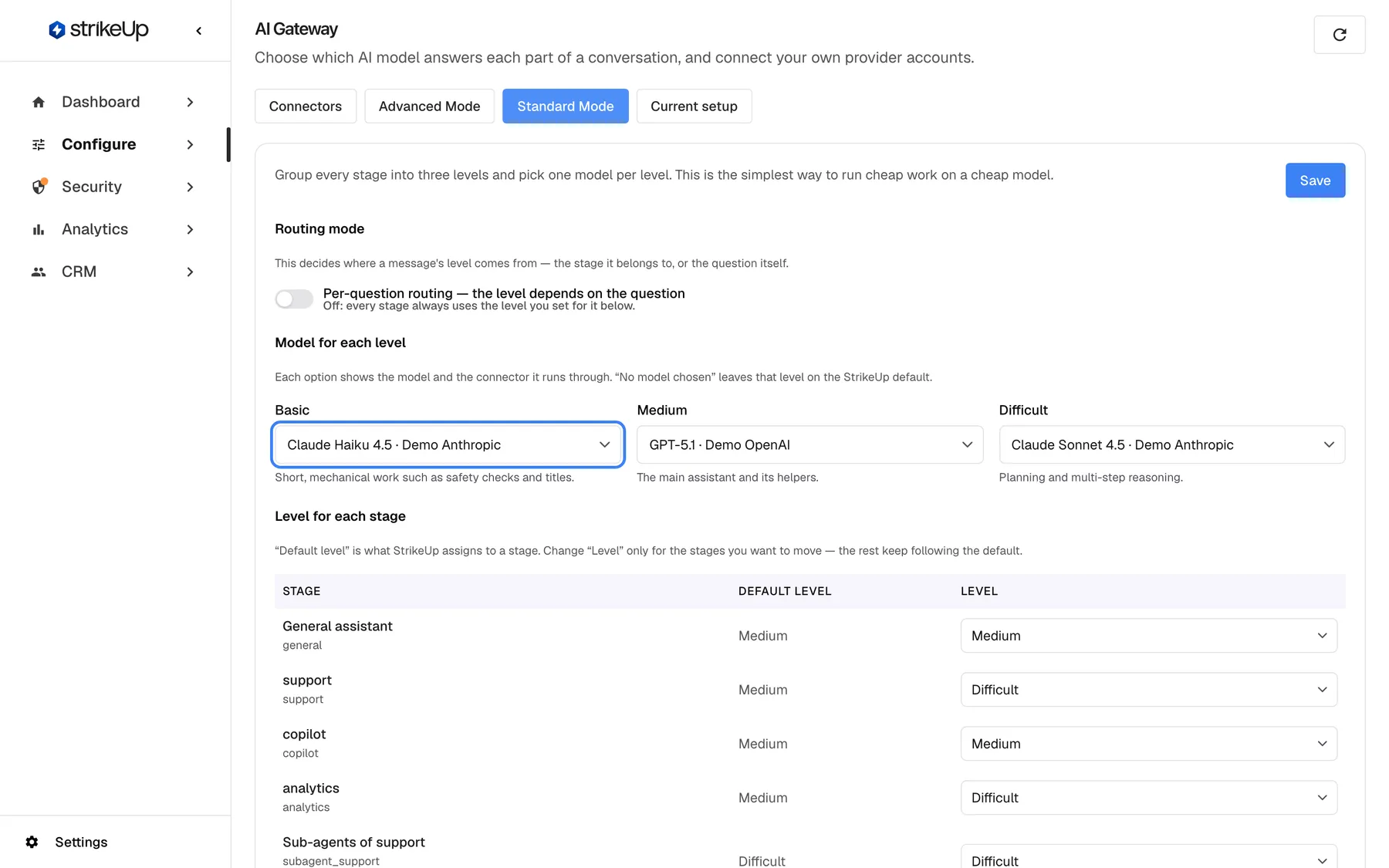Change the General assistant level dropdown

[x=1148, y=636]
